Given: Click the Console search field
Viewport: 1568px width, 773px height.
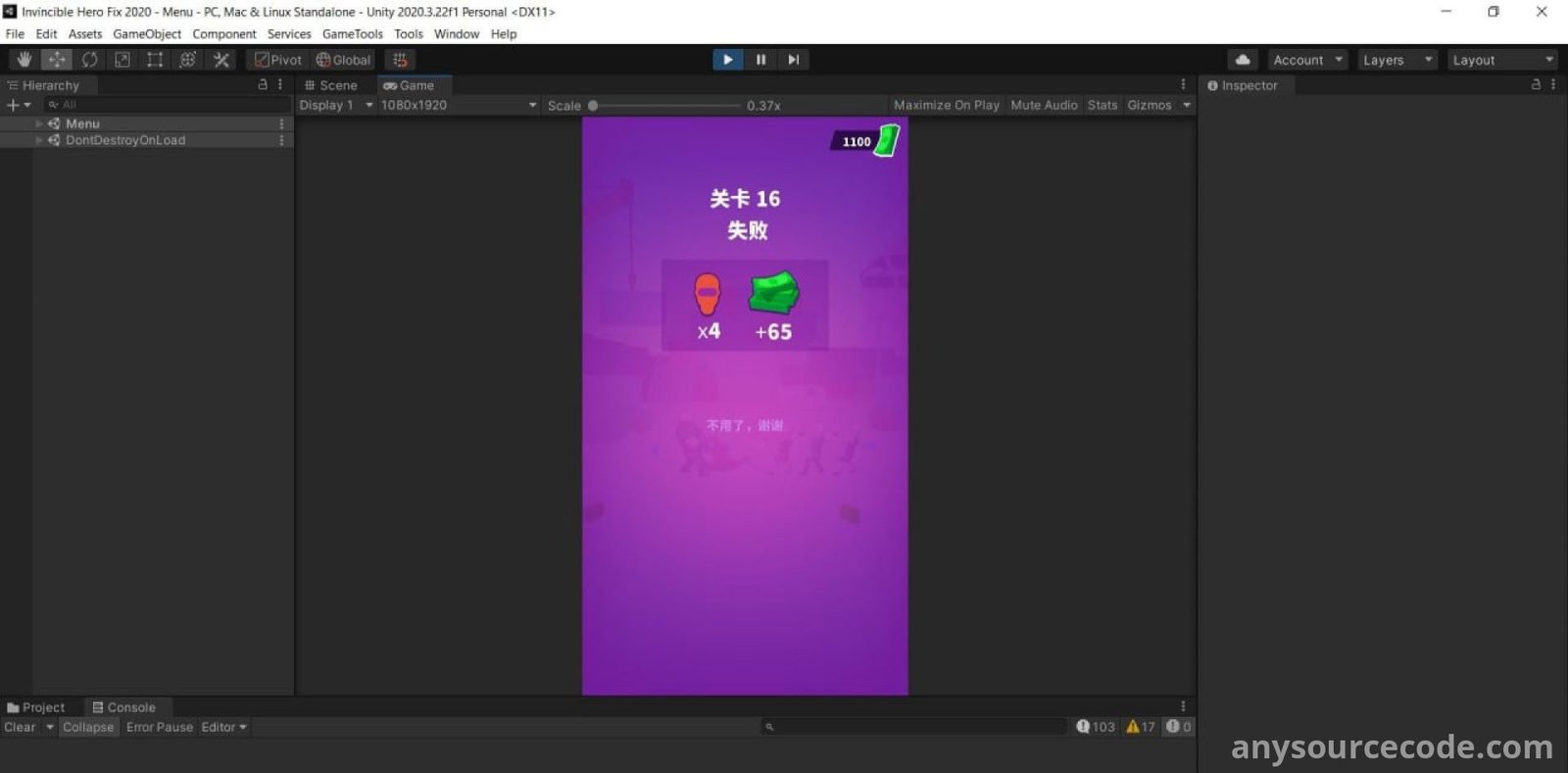Looking at the screenshot, I should tap(916, 727).
